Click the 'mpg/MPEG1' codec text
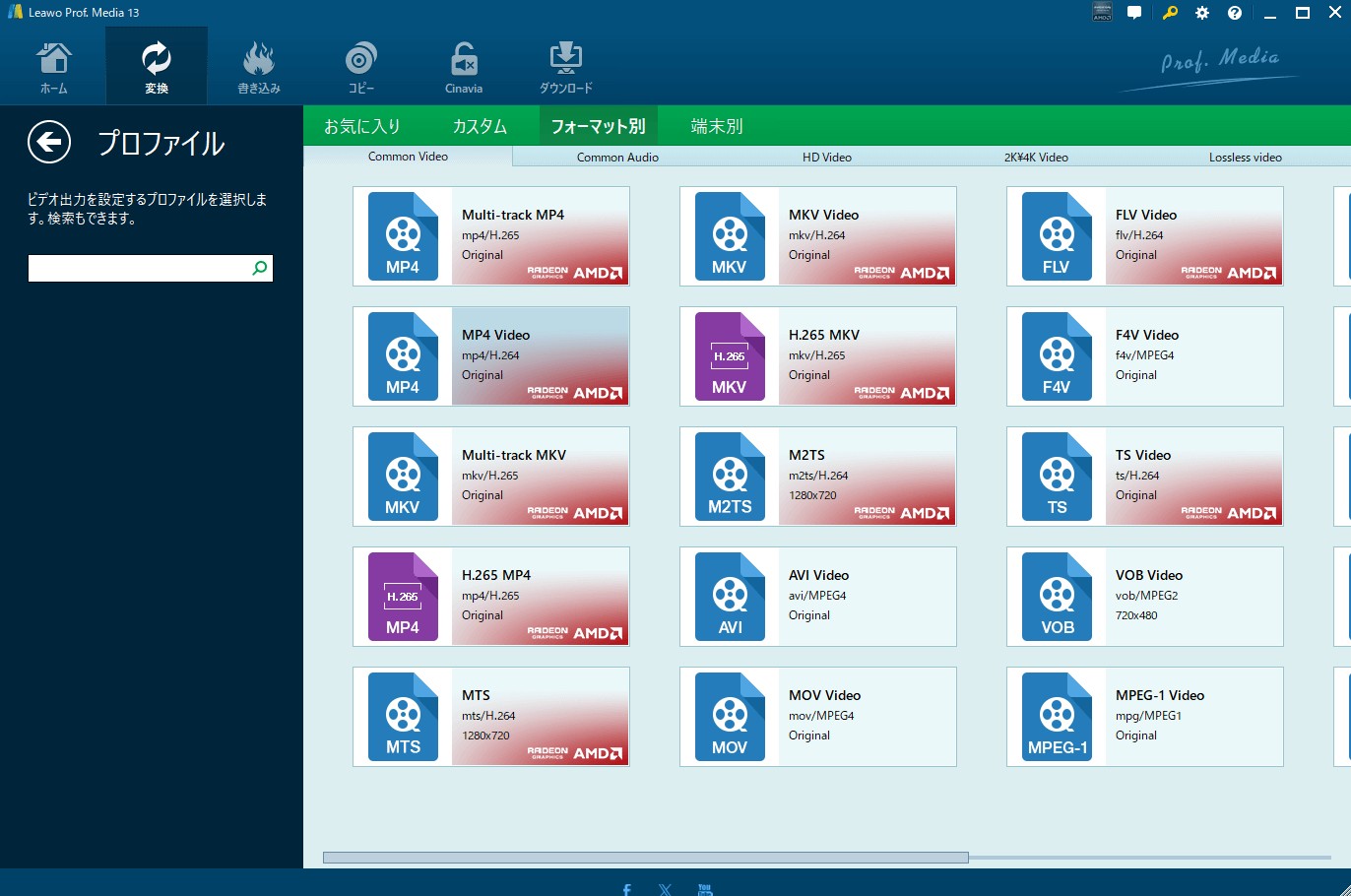 (x=1148, y=716)
